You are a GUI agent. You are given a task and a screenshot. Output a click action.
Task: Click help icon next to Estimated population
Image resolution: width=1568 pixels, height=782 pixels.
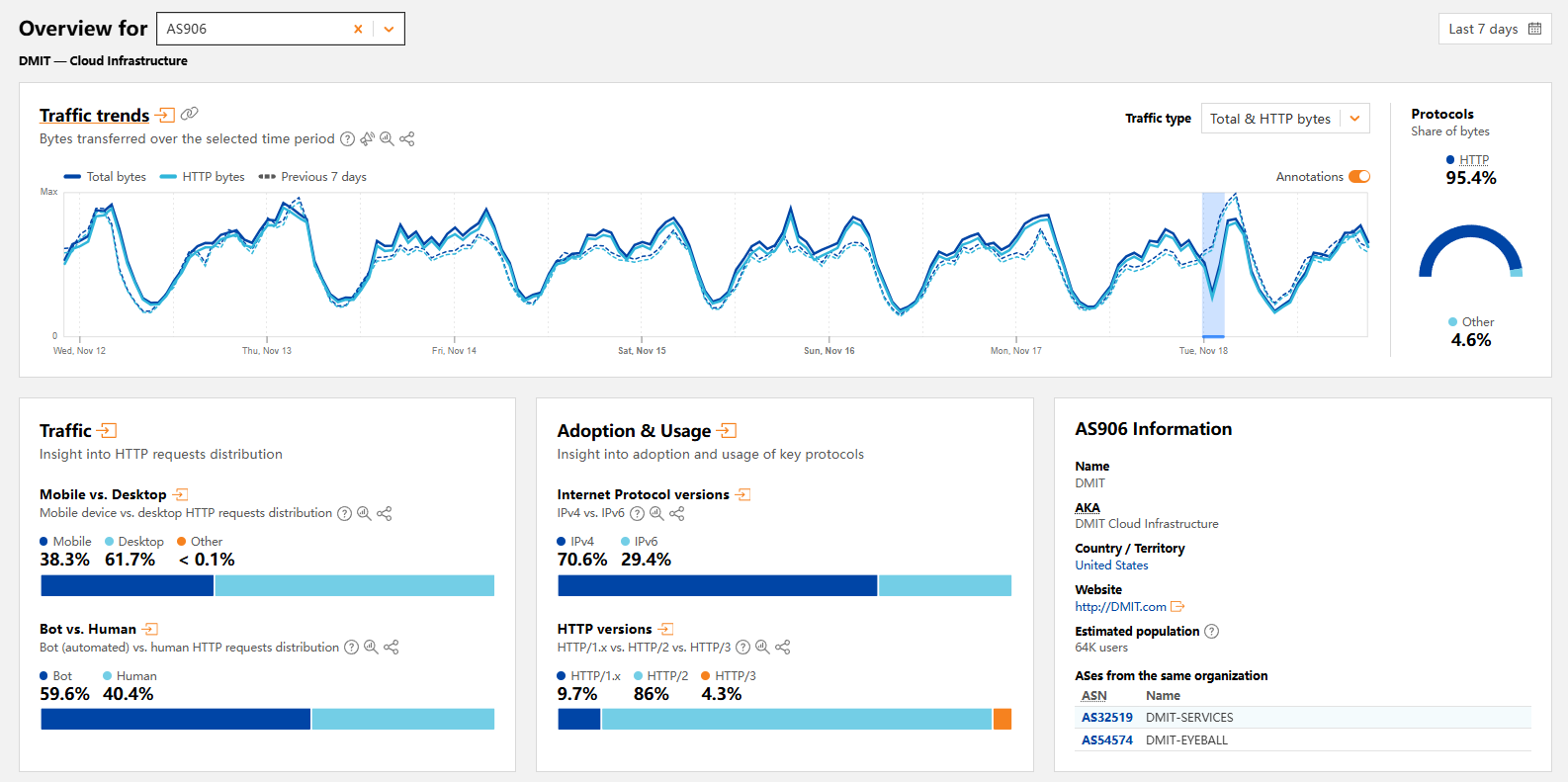1211,632
